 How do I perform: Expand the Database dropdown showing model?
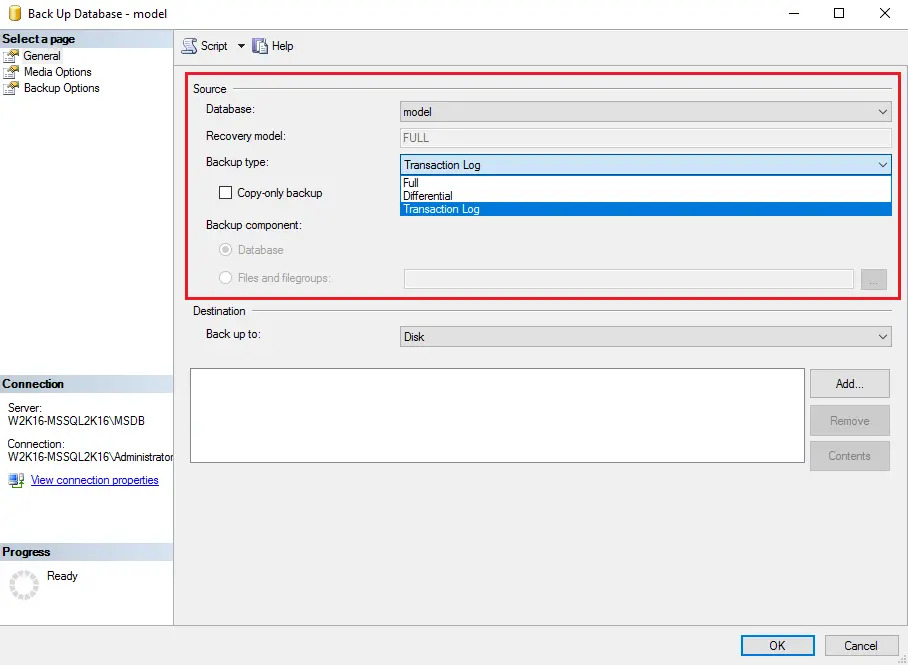click(x=645, y=113)
